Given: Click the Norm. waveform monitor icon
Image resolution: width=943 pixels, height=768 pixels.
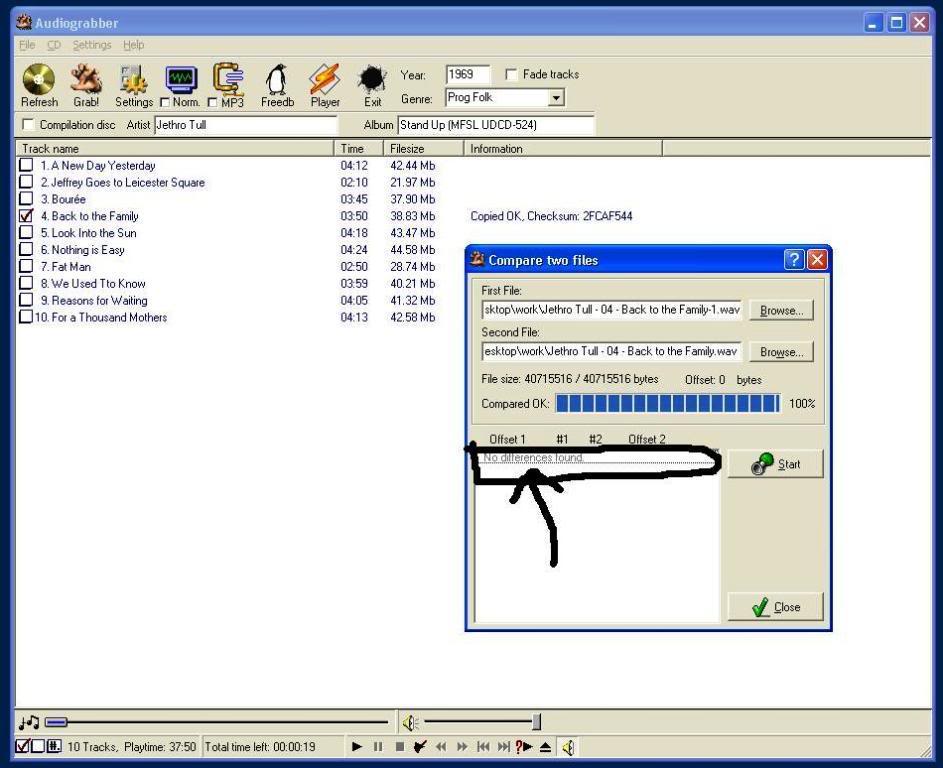Looking at the screenshot, I should pos(182,79).
